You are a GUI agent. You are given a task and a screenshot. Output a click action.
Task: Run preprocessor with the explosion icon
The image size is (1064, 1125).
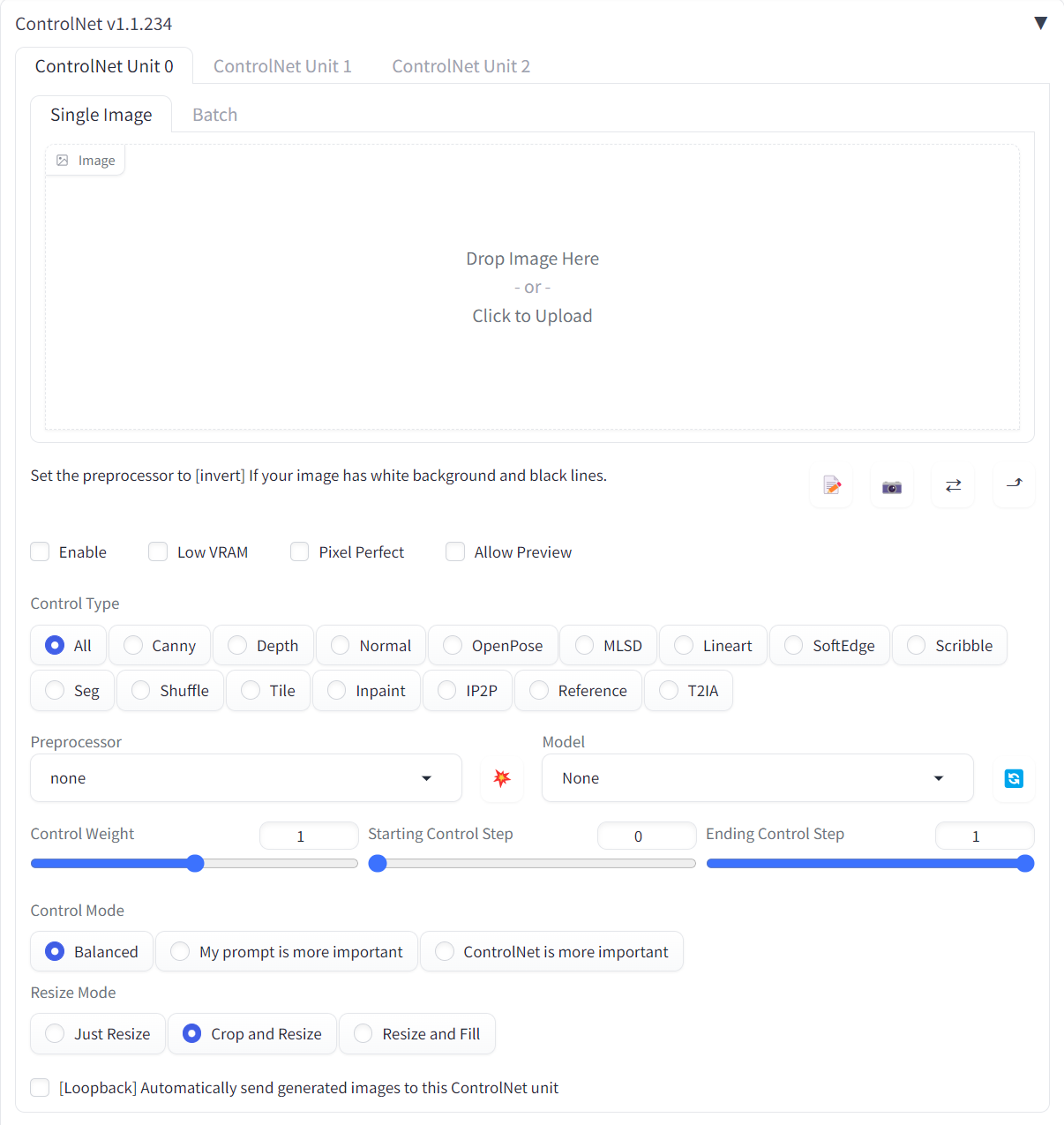(502, 778)
